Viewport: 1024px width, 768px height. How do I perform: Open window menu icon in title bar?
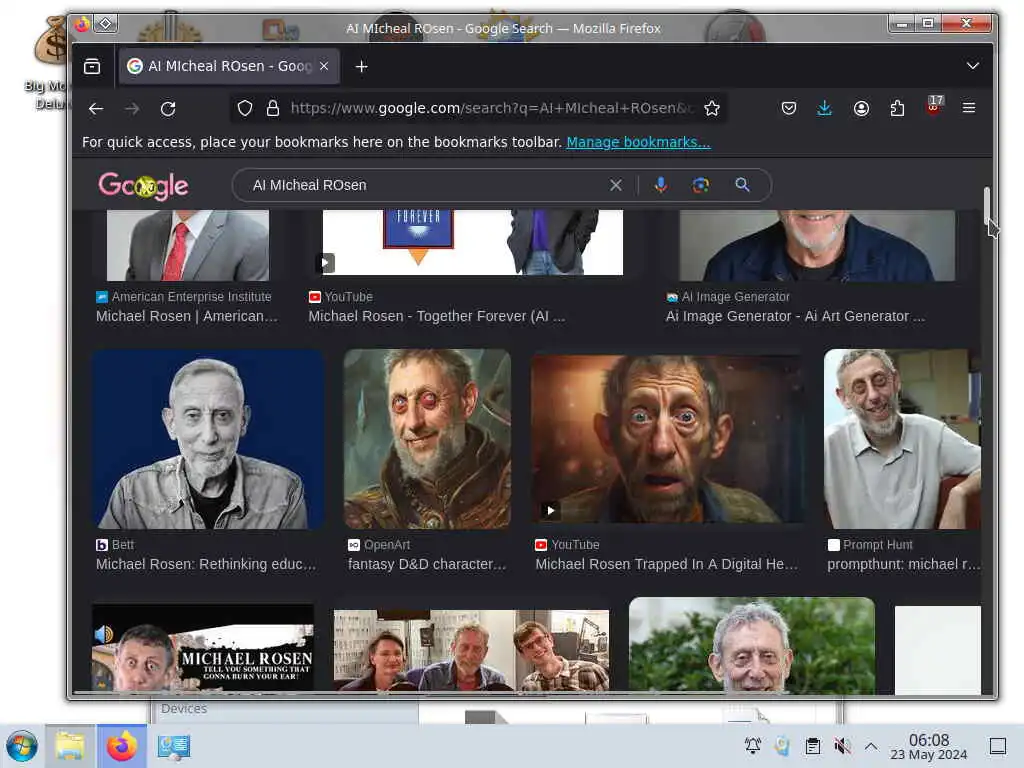coord(82,25)
